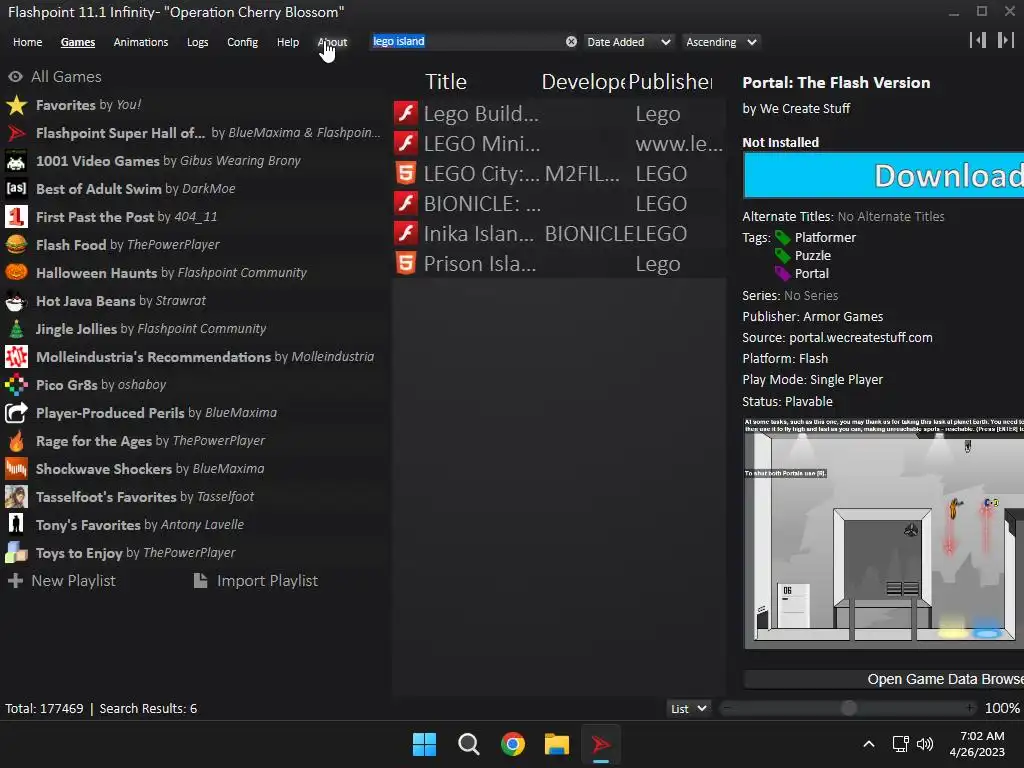Click Toys to Enjoy blocks icon
Screen dimensions: 1024x768
pyautogui.click(x=16, y=553)
